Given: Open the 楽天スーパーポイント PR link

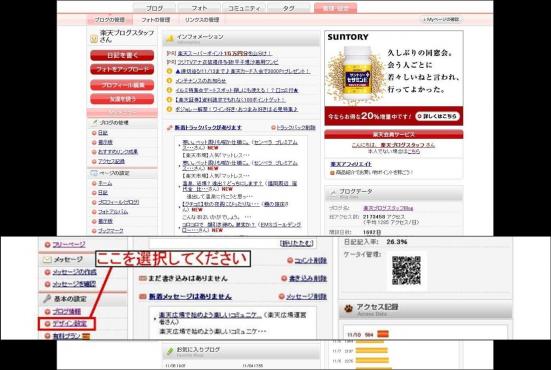Looking at the screenshot, I should point(224,53).
